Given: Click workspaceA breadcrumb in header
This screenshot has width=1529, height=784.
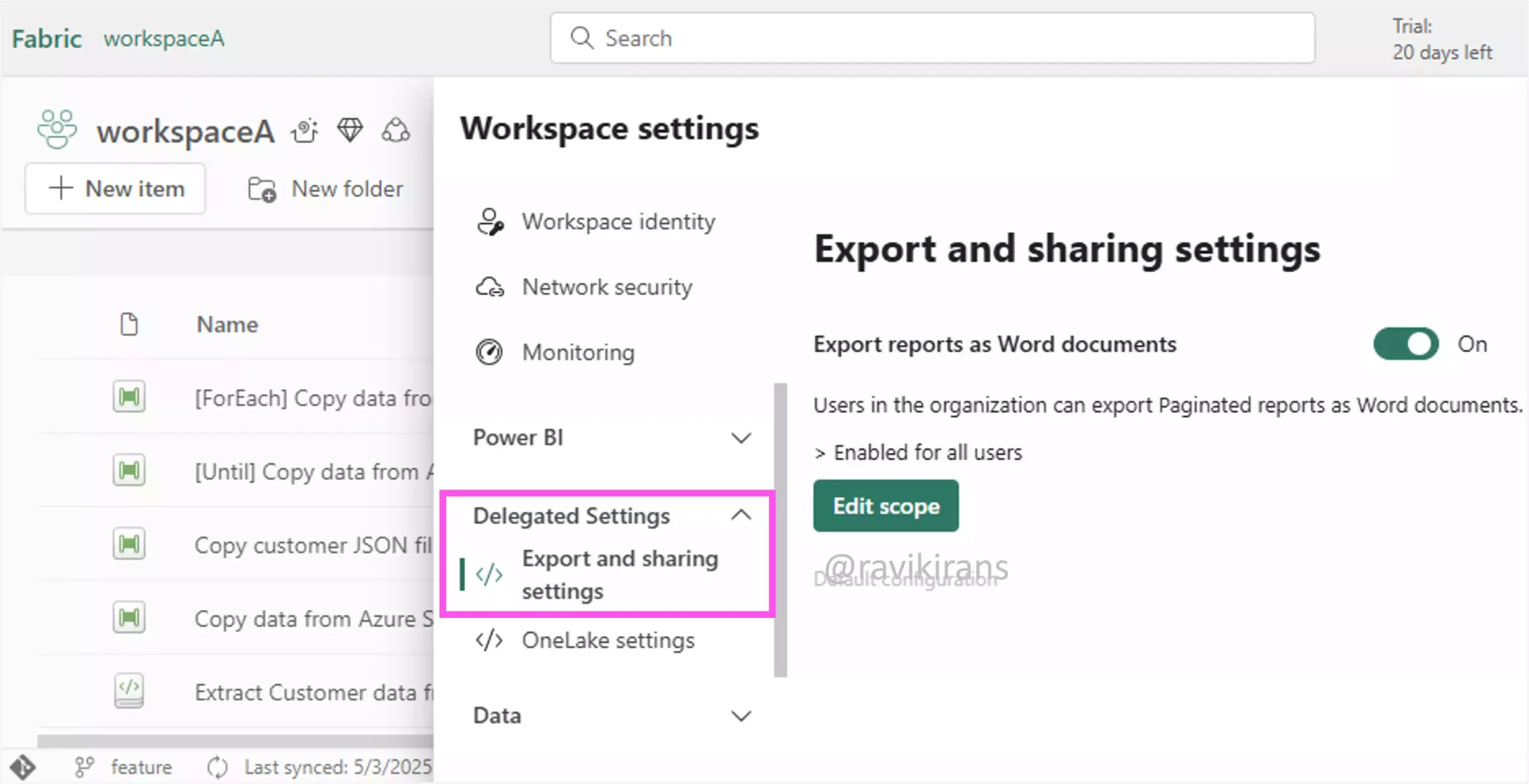Looking at the screenshot, I should tap(164, 39).
